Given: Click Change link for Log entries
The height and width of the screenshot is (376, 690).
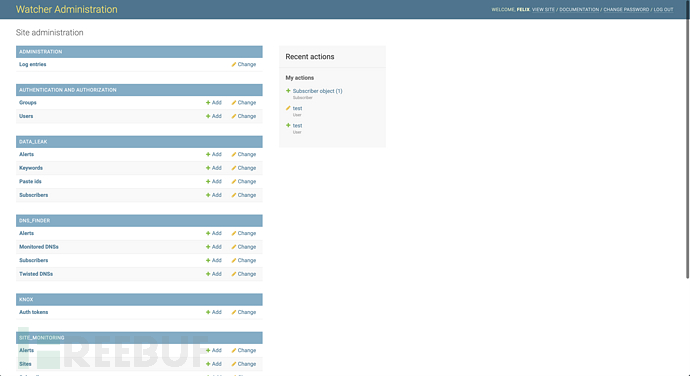Looking at the screenshot, I should point(244,64).
